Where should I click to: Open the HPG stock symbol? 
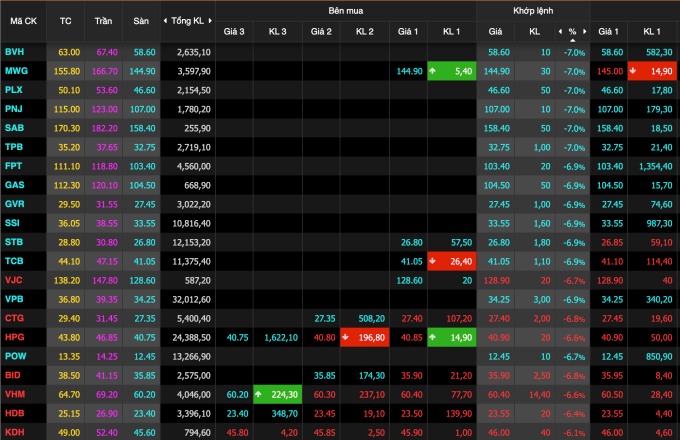[15, 337]
